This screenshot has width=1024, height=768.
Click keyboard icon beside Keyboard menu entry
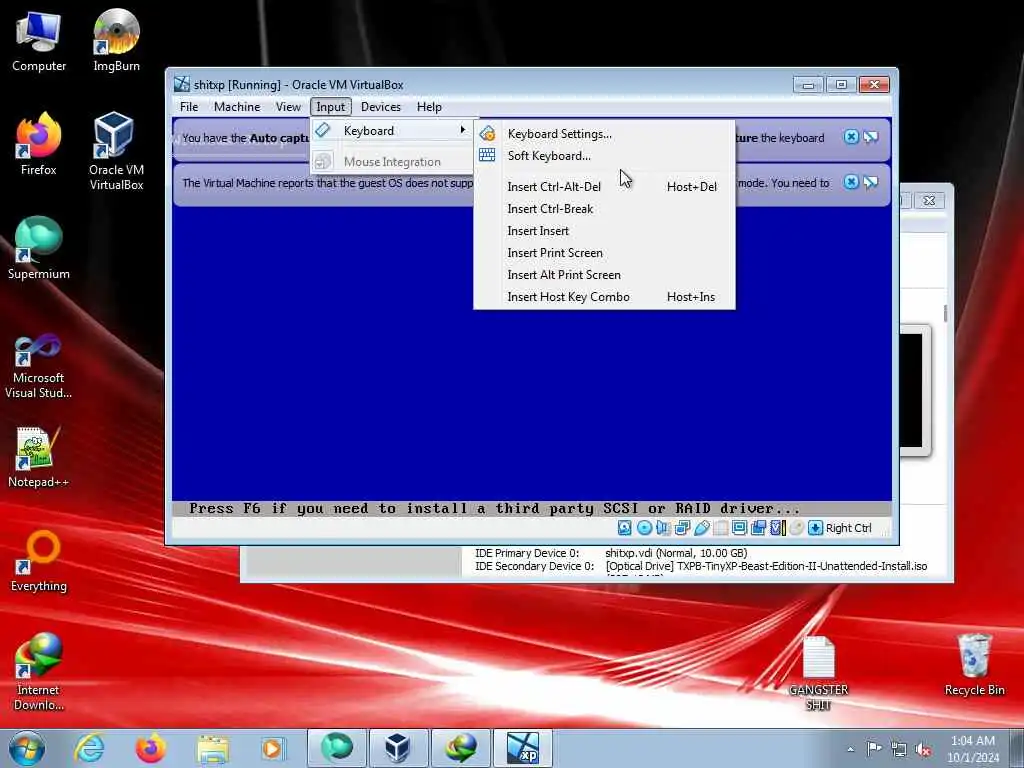click(x=323, y=130)
